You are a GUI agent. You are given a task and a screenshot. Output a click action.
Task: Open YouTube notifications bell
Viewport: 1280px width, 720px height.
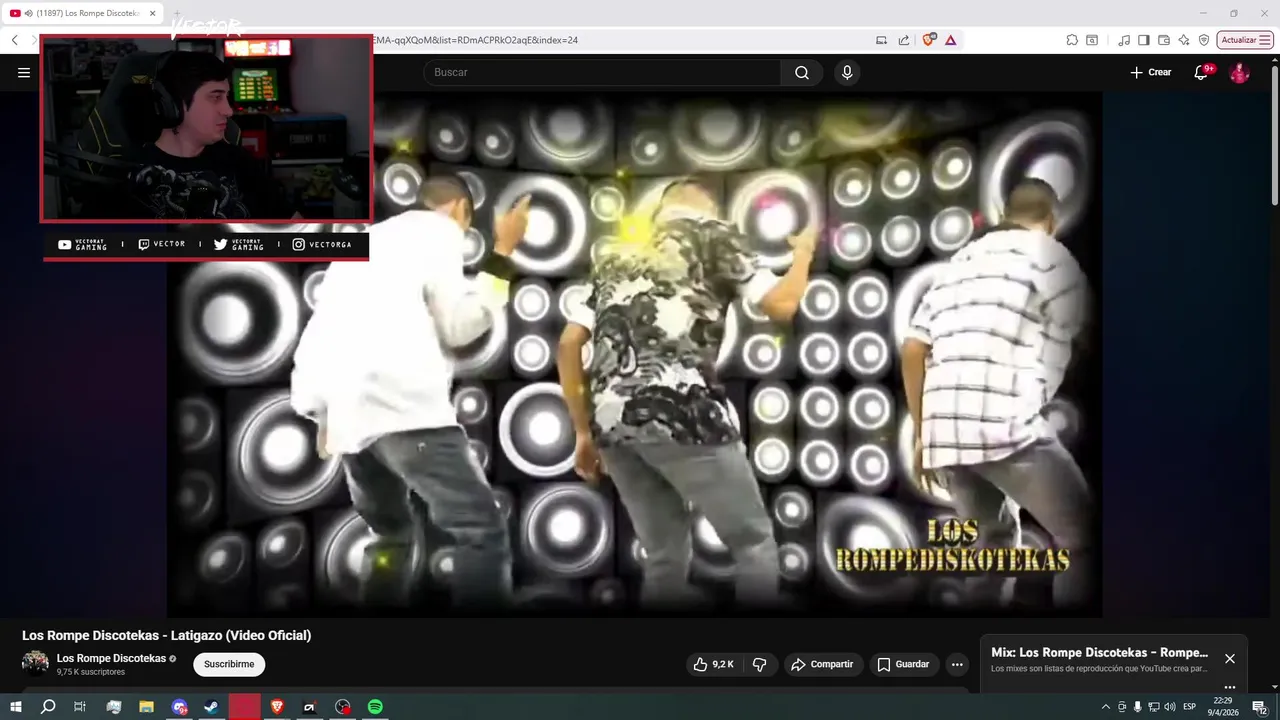(1201, 72)
